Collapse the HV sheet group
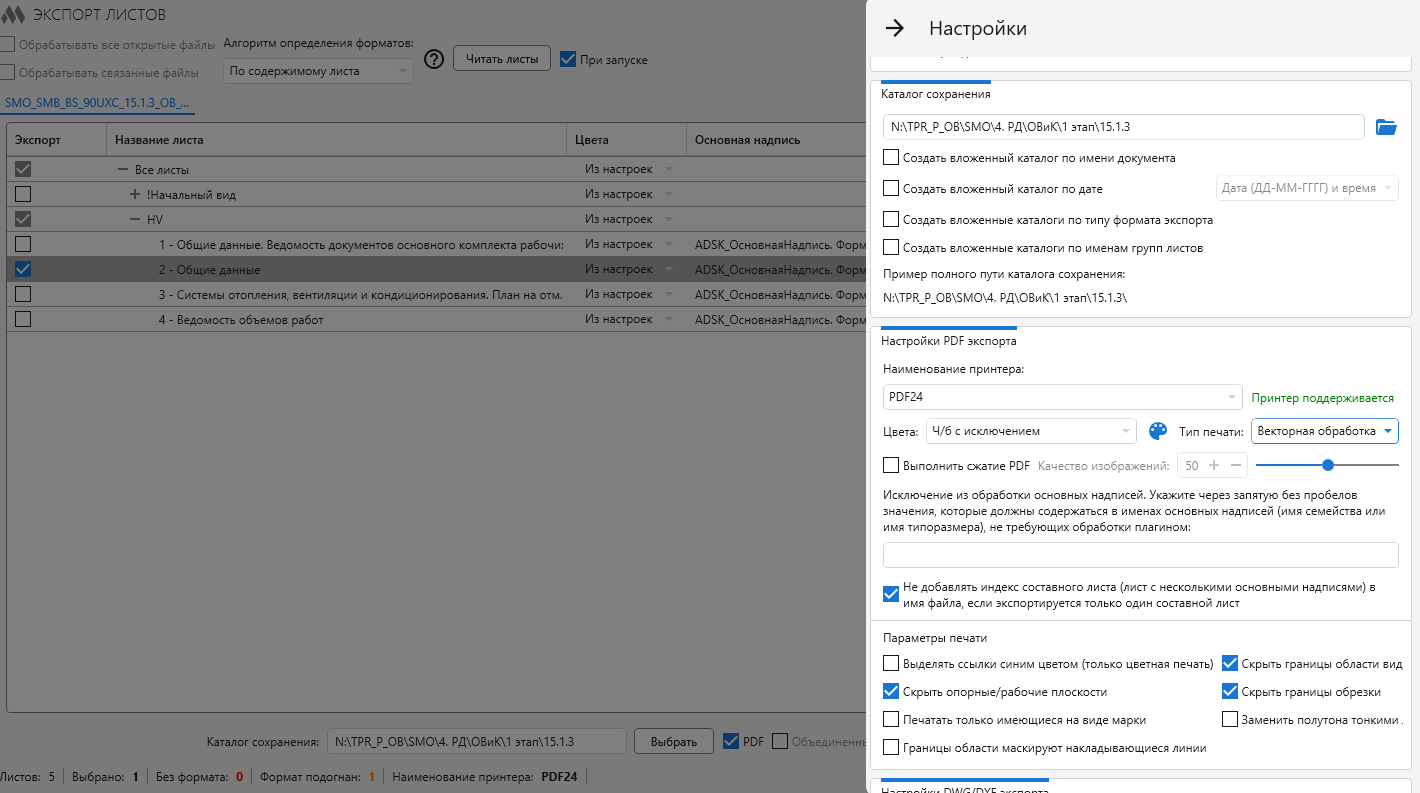The image size is (1420, 793). pyautogui.click(x=135, y=219)
